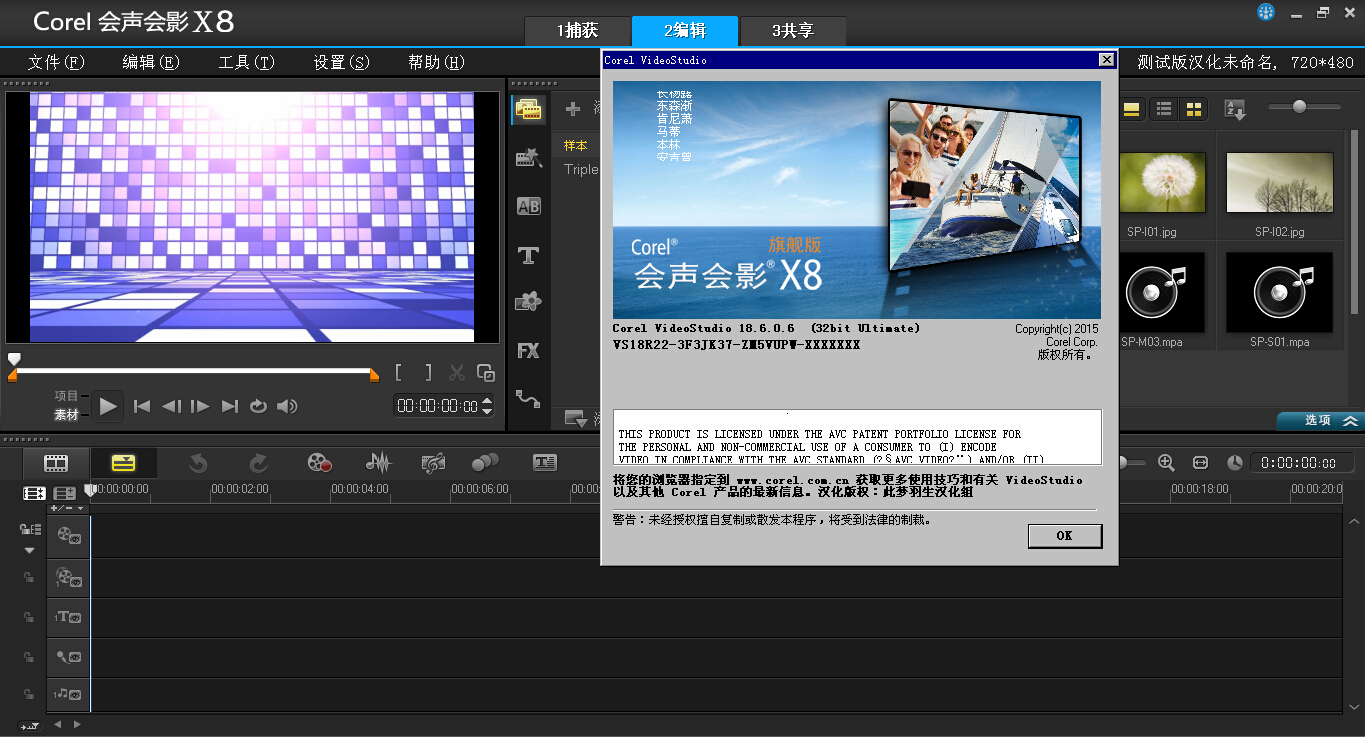Toggle ripple editing lock on overlay track

coord(29,576)
